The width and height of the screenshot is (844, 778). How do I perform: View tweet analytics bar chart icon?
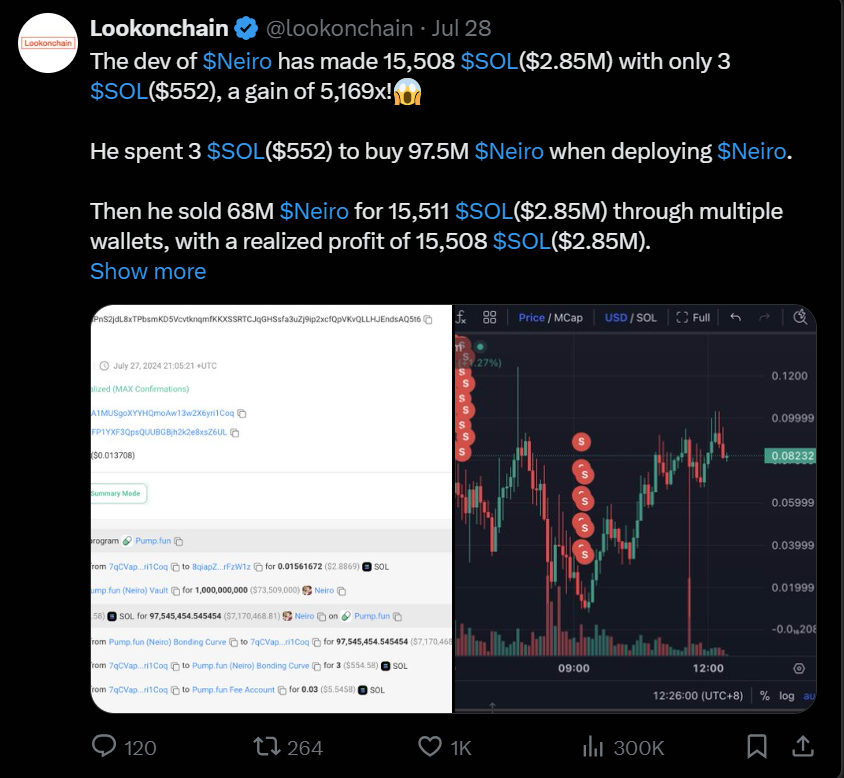click(x=595, y=746)
